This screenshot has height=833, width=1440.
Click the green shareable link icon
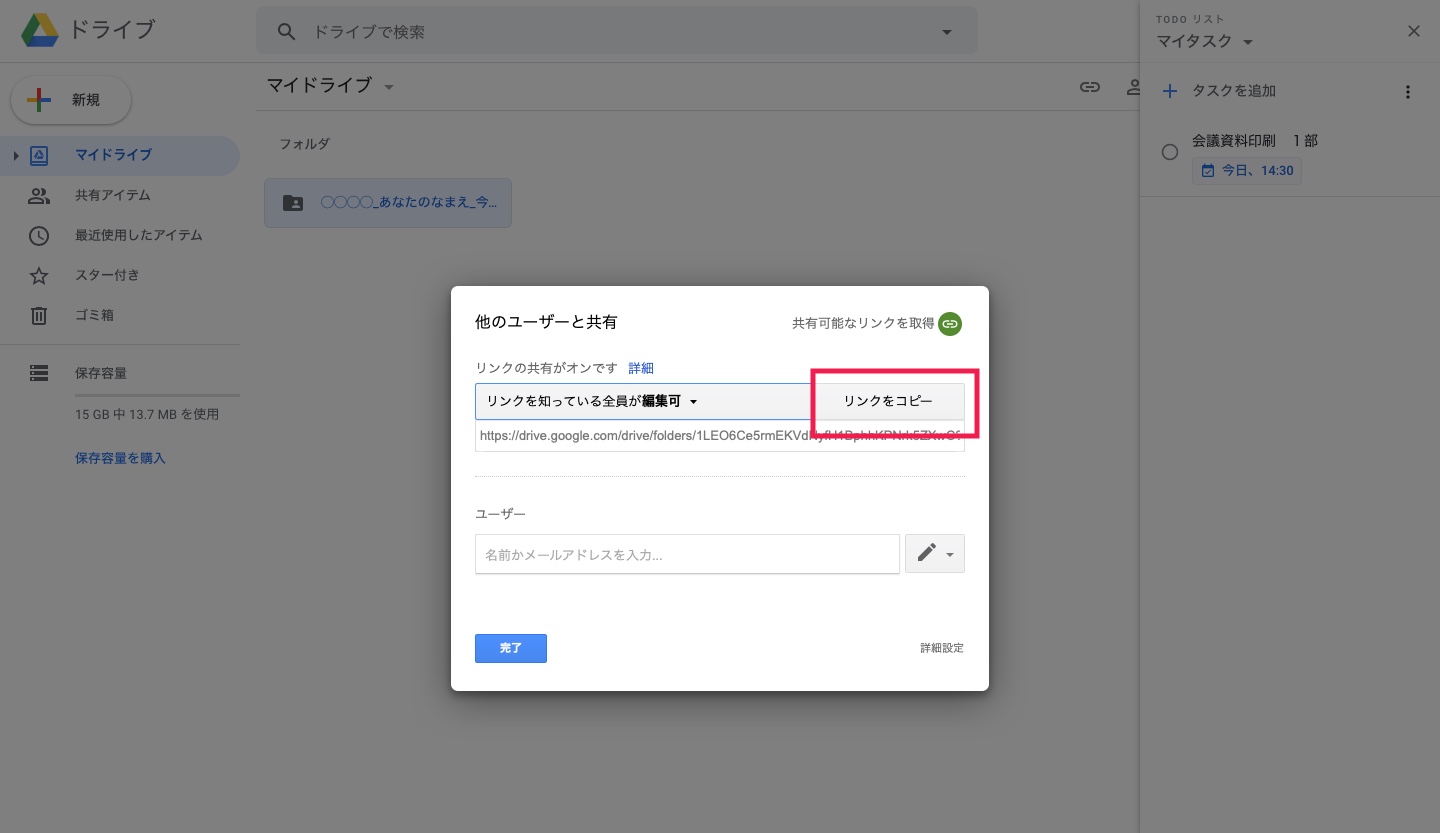tap(950, 323)
